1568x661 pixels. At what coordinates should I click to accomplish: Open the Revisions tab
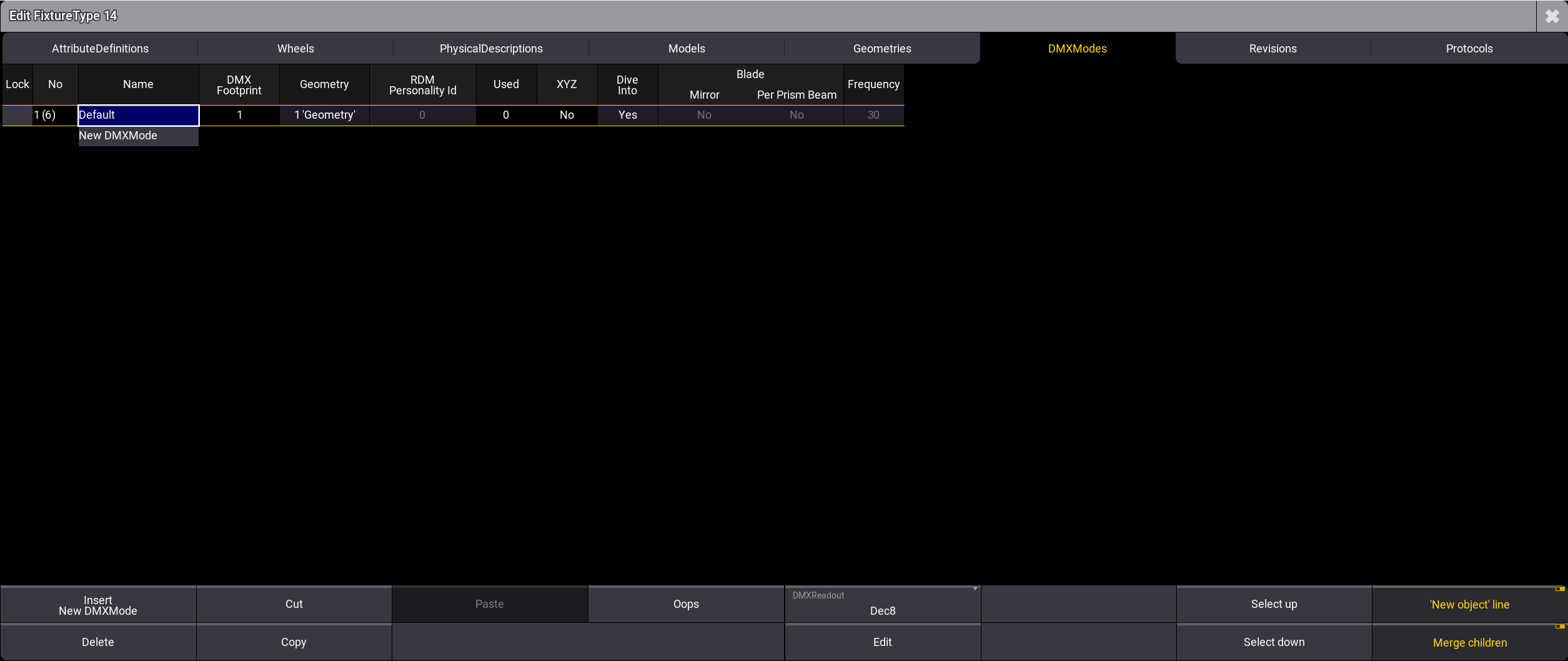(1273, 49)
